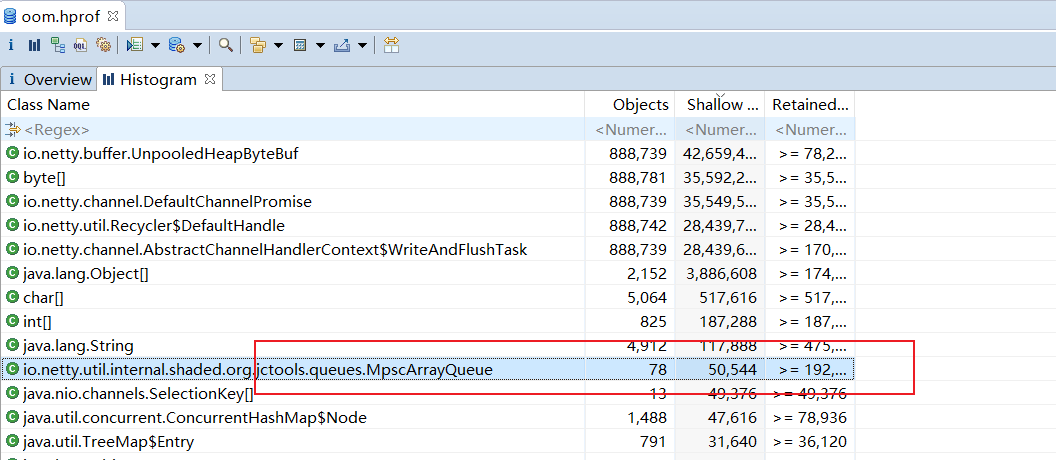
Task: Click the Run Expert System Test icon
Action: point(136,45)
